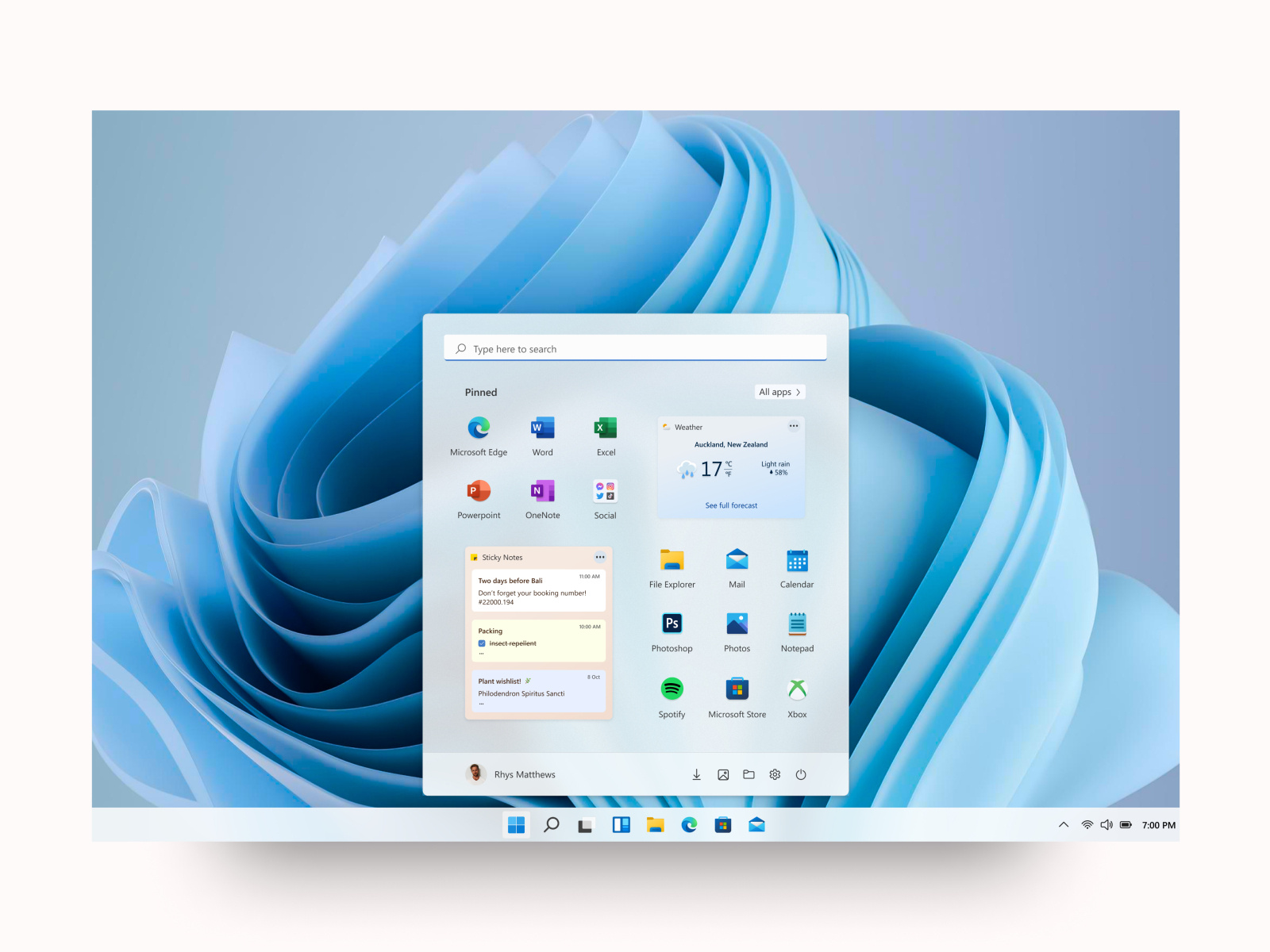Open Mail from the taskbar
Screen dimensions: 1270x952
pos(756,825)
